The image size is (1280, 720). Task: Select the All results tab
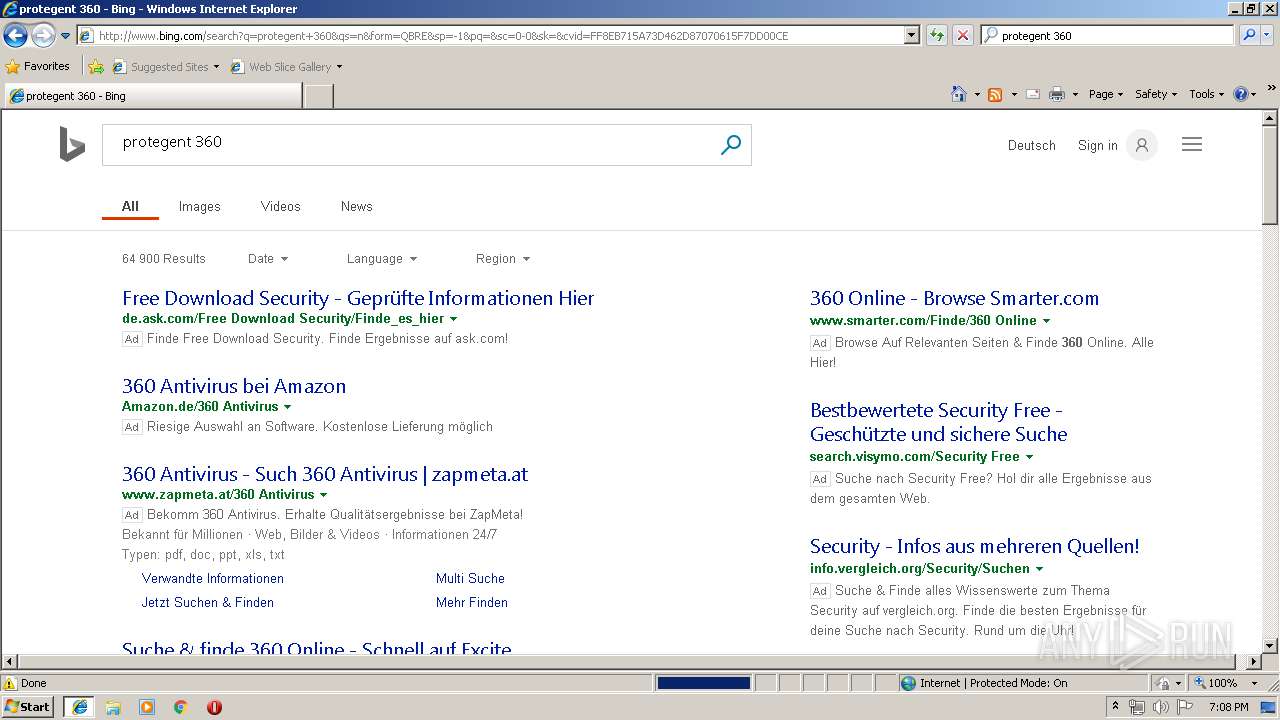130,207
